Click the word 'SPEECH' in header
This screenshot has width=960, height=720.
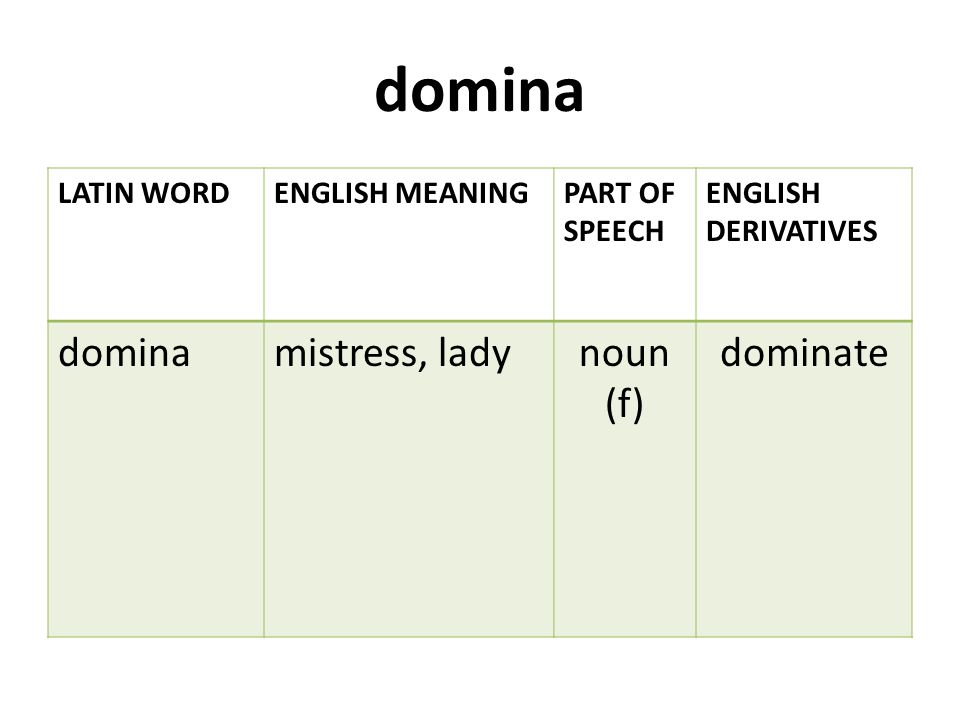[x=613, y=231]
